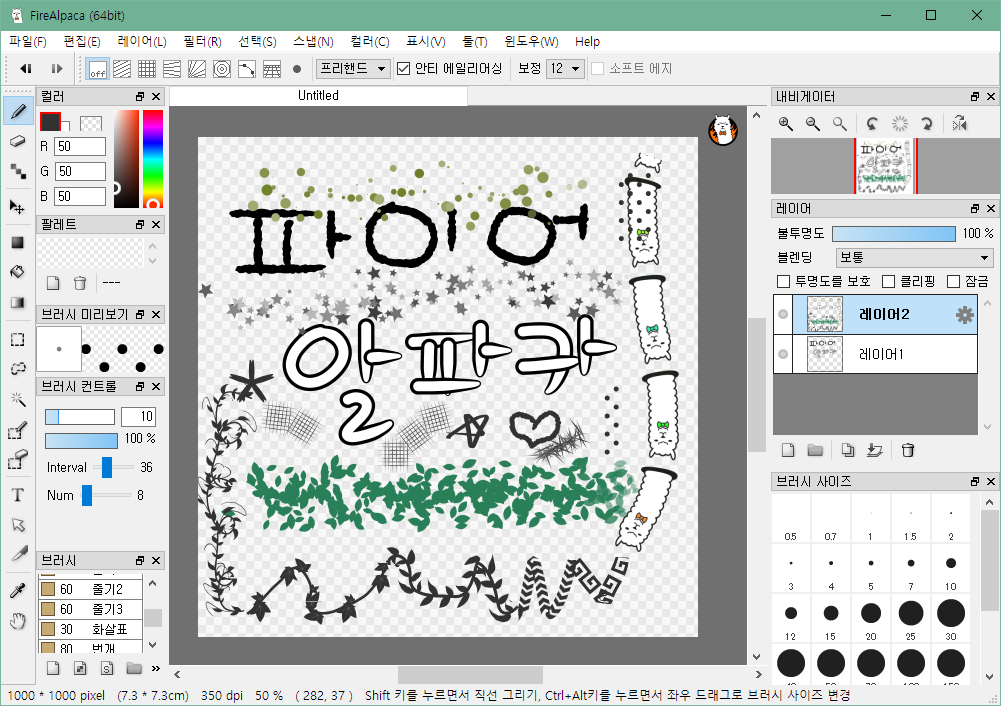Enable the vanishing point snap
1001x706 pixels.
pos(172,69)
